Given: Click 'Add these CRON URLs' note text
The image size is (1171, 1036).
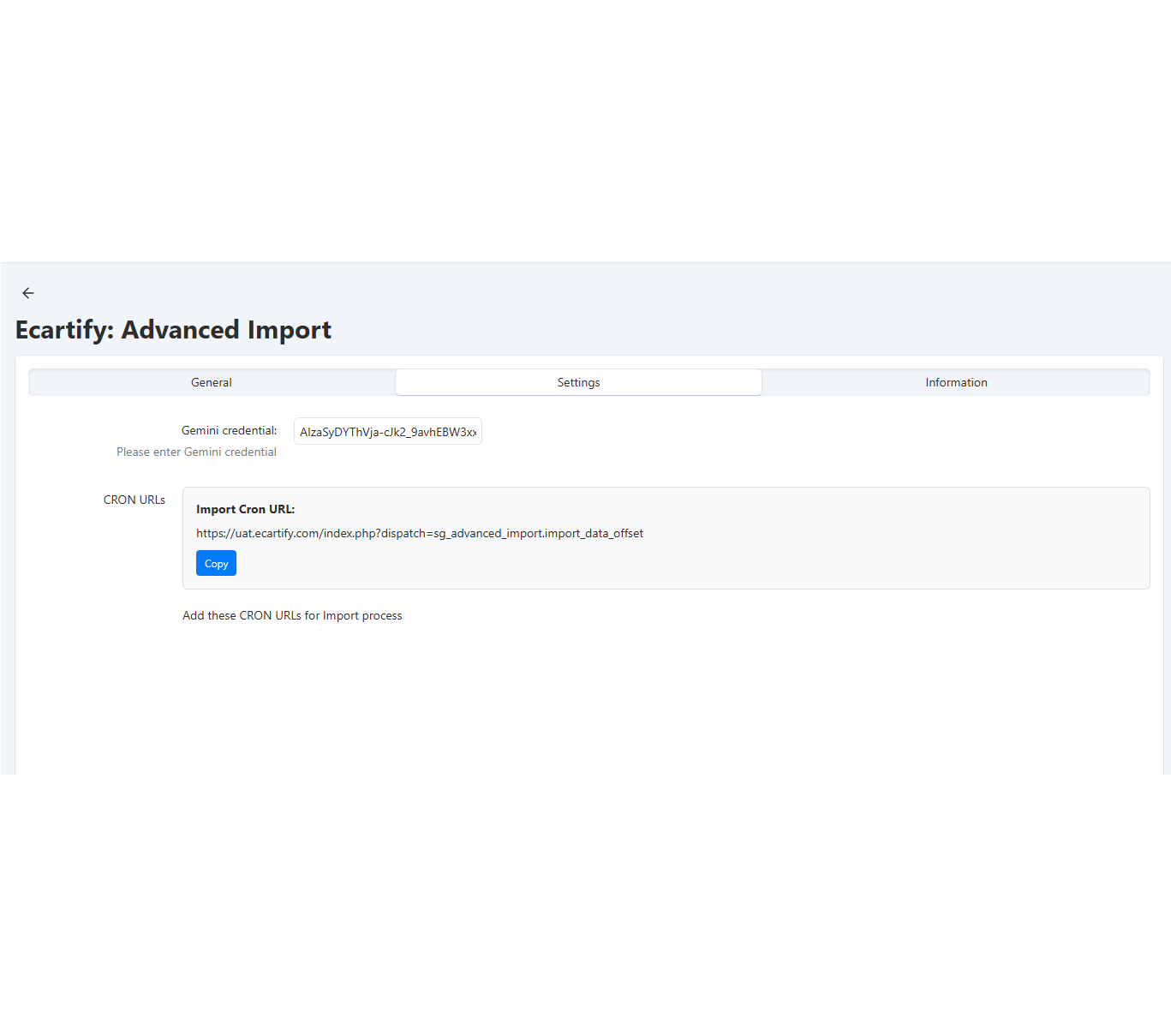Looking at the screenshot, I should 292,615.
